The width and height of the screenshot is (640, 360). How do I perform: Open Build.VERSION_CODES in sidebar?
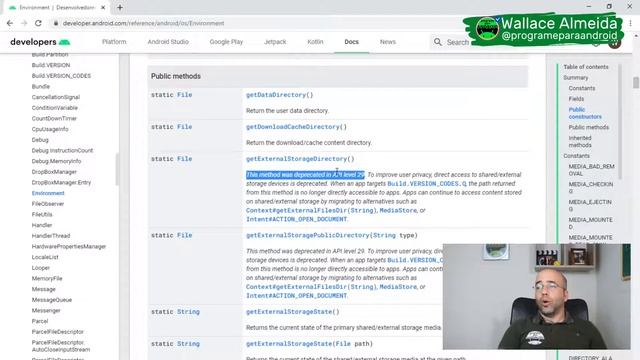pyautogui.click(x=61, y=76)
